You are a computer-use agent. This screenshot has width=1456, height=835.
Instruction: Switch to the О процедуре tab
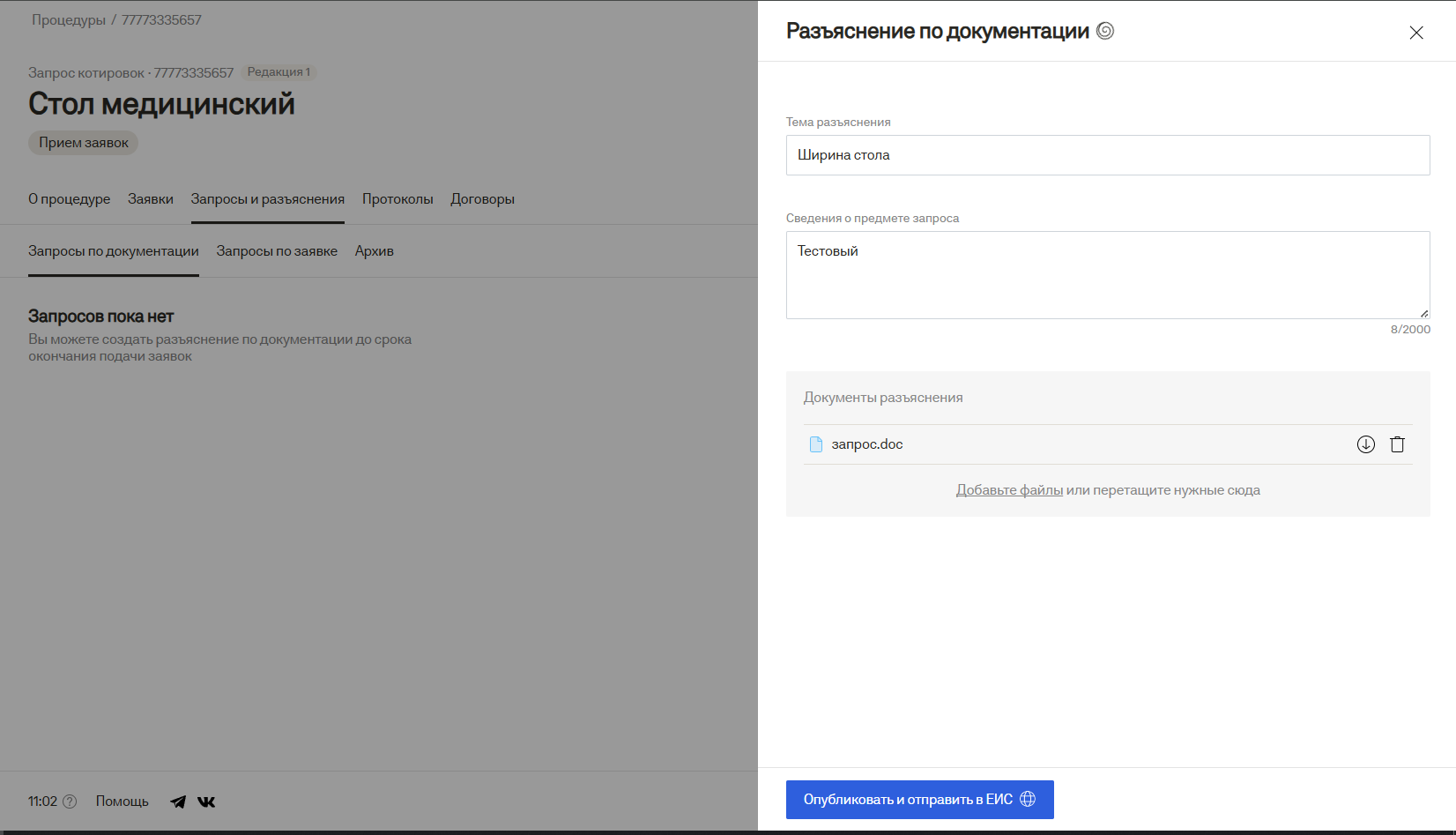[x=69, y=199]
